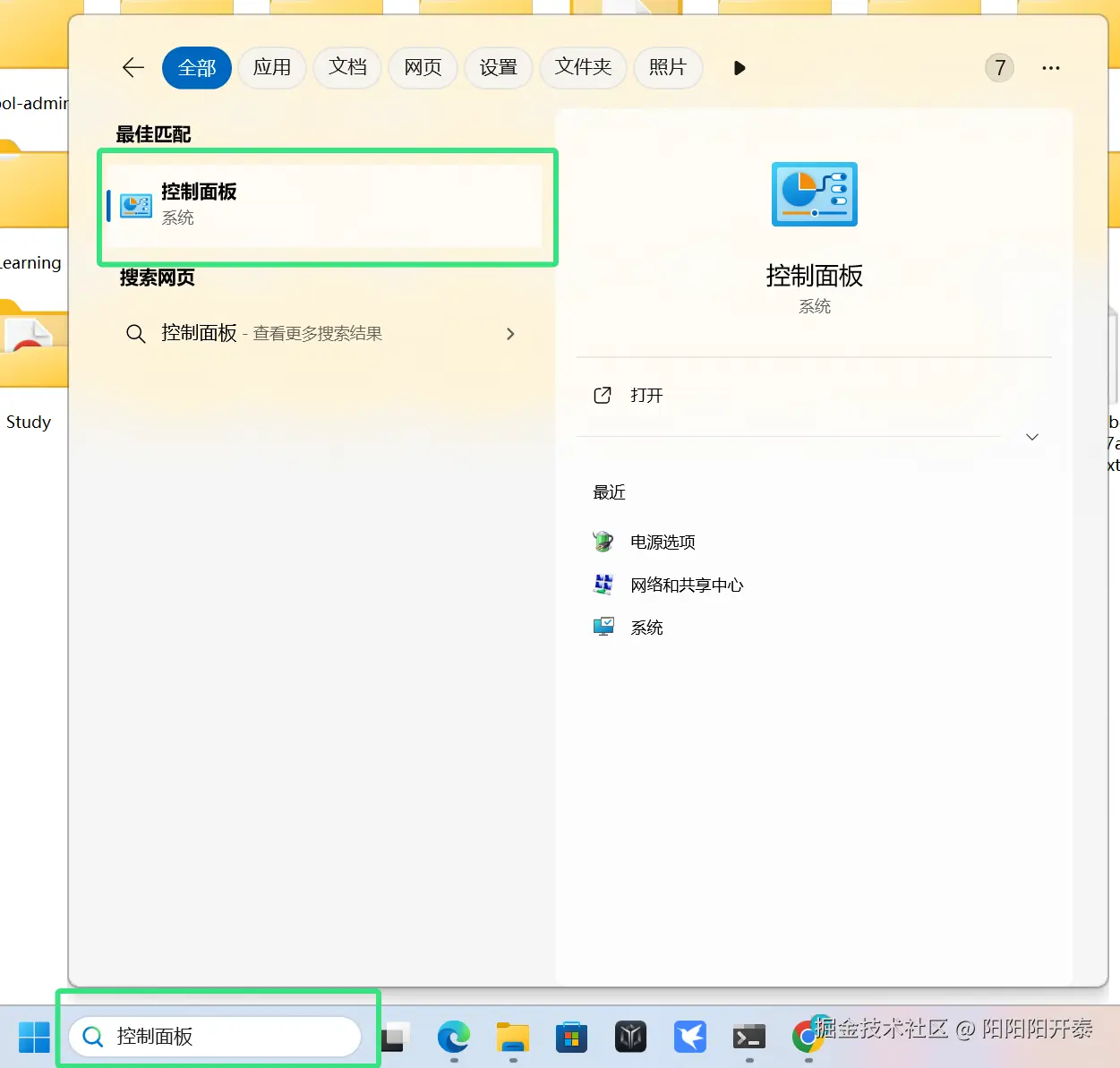
Task: Click the 网络和共享中心 network icon
Action: (x=603, y=585)
